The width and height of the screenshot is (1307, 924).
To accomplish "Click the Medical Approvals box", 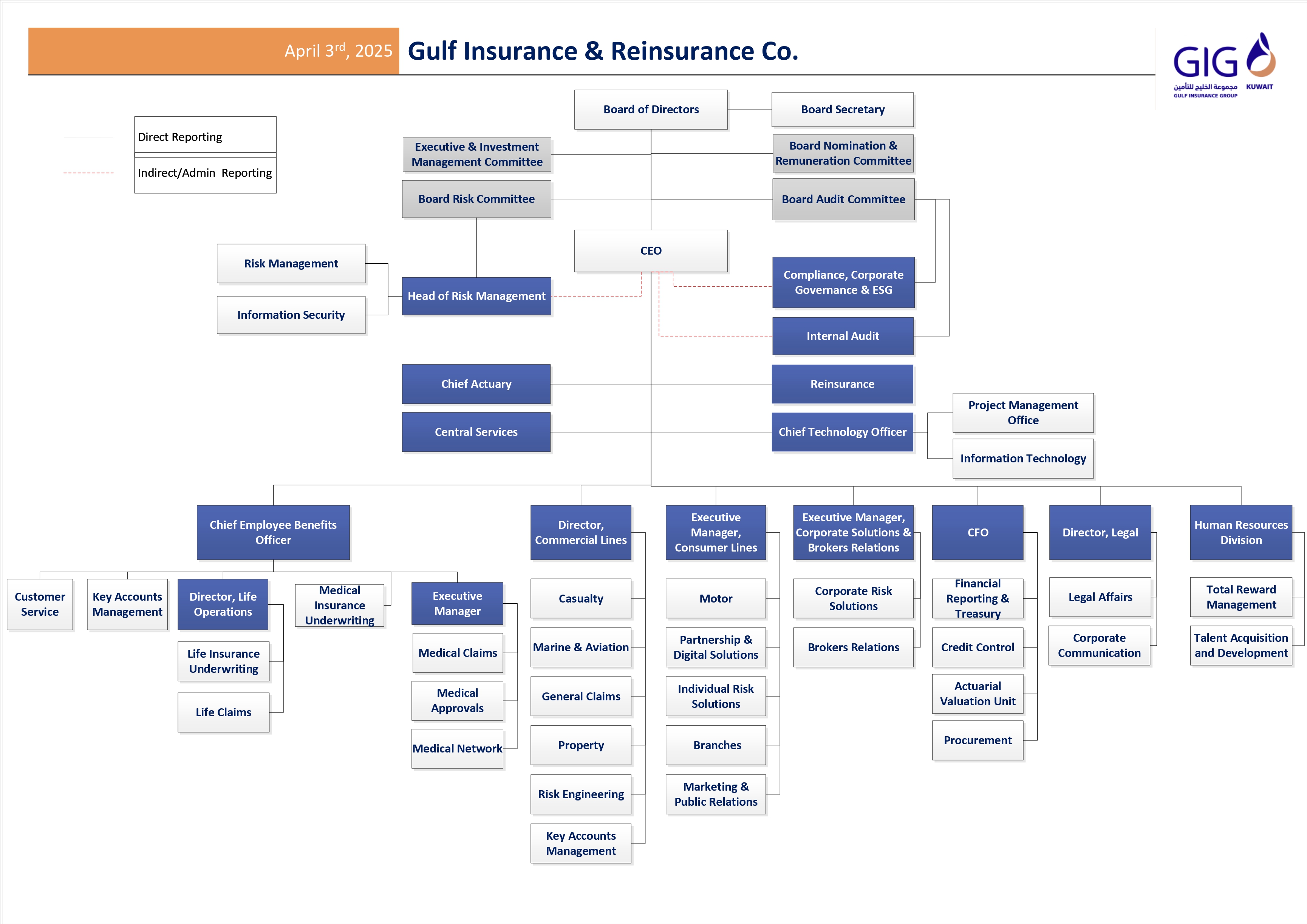I will [457, 700].
